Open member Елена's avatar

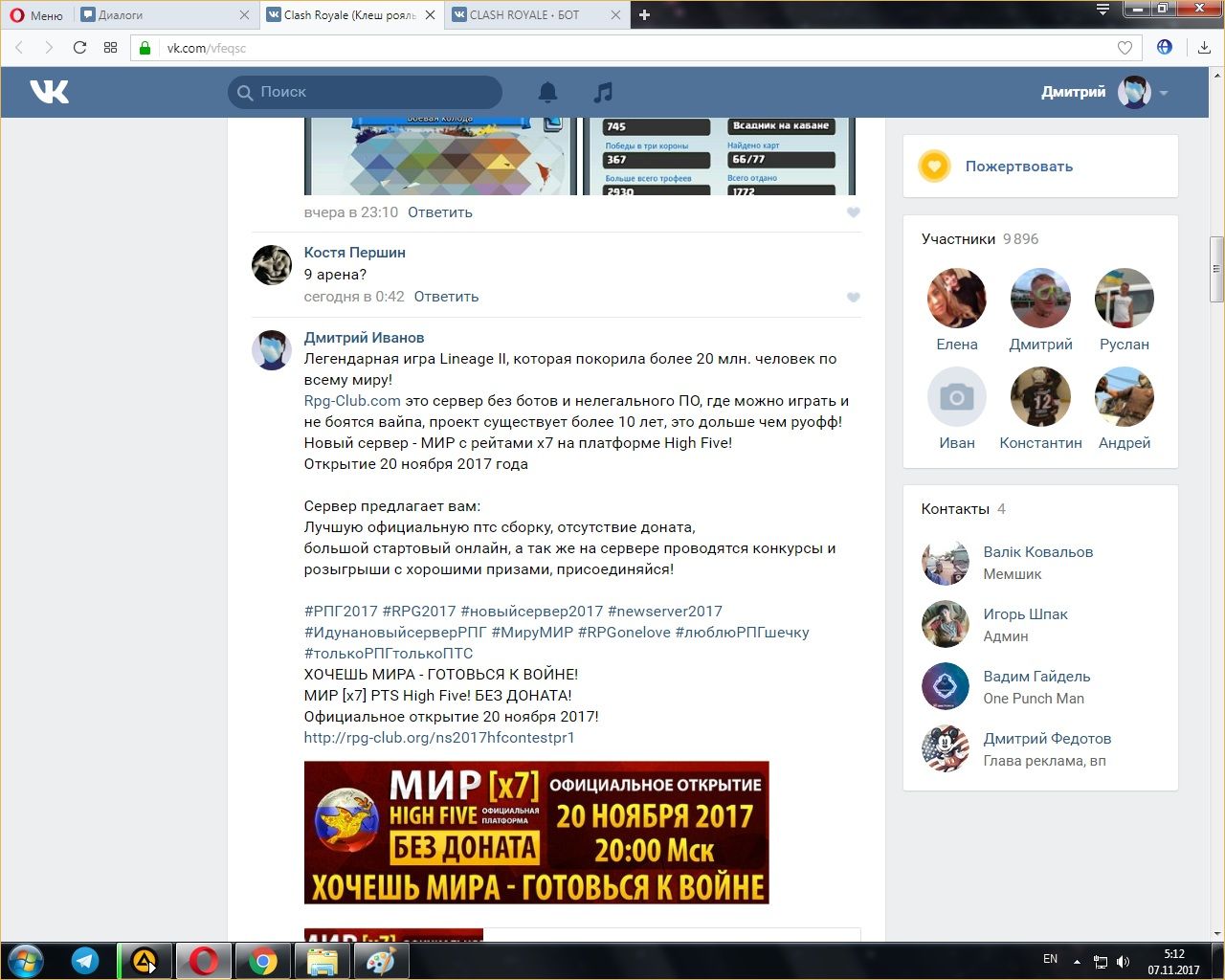(x=957, y=299)
